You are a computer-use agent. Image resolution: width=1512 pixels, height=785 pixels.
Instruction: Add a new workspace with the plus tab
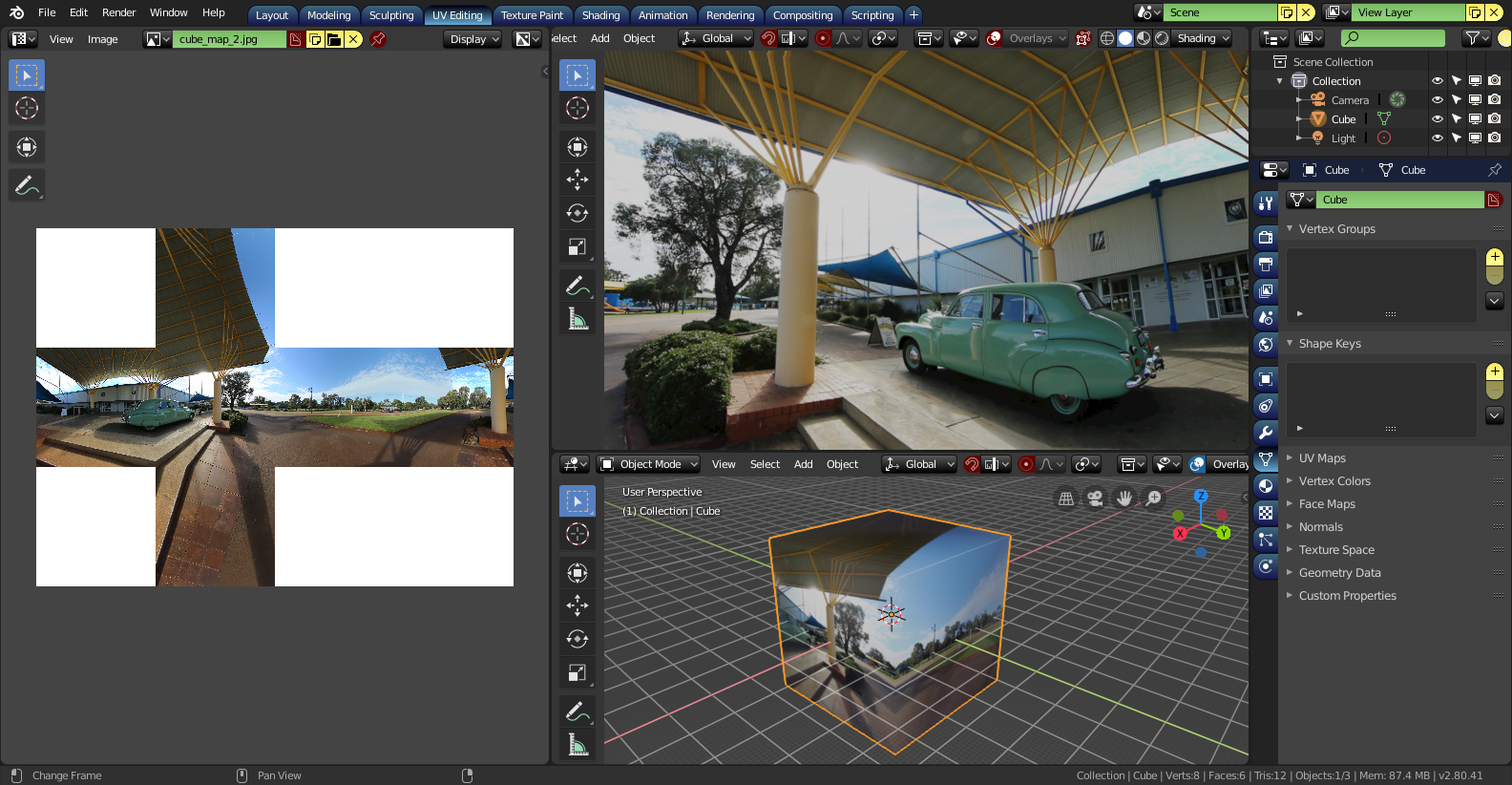click(913, 14)
